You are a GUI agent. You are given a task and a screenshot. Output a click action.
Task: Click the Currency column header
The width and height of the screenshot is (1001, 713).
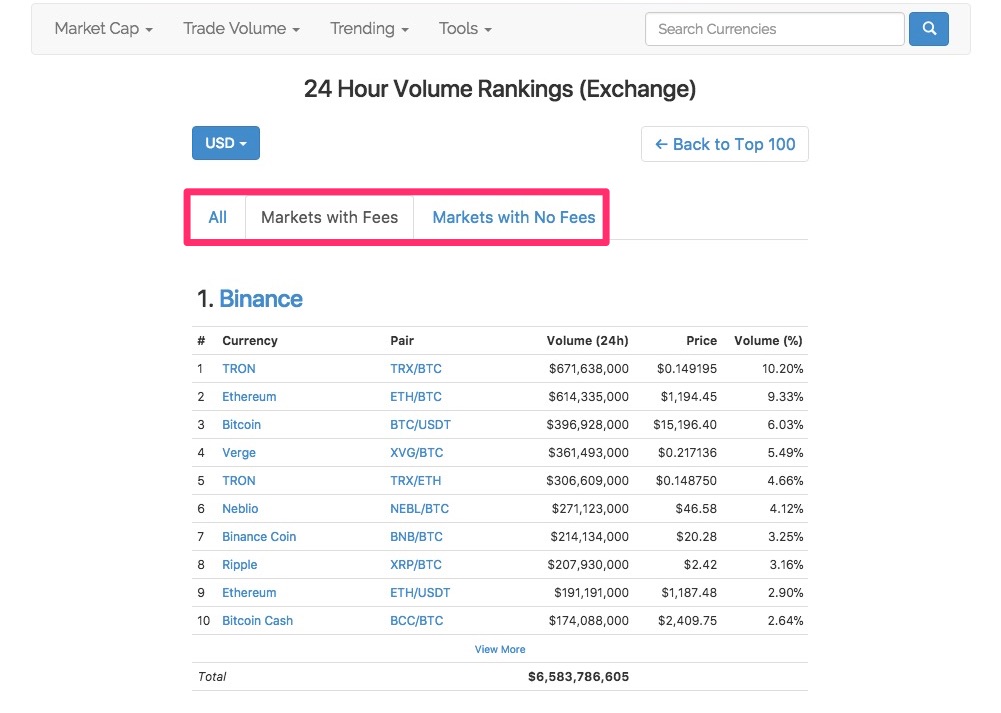click(x=250, y=341)
